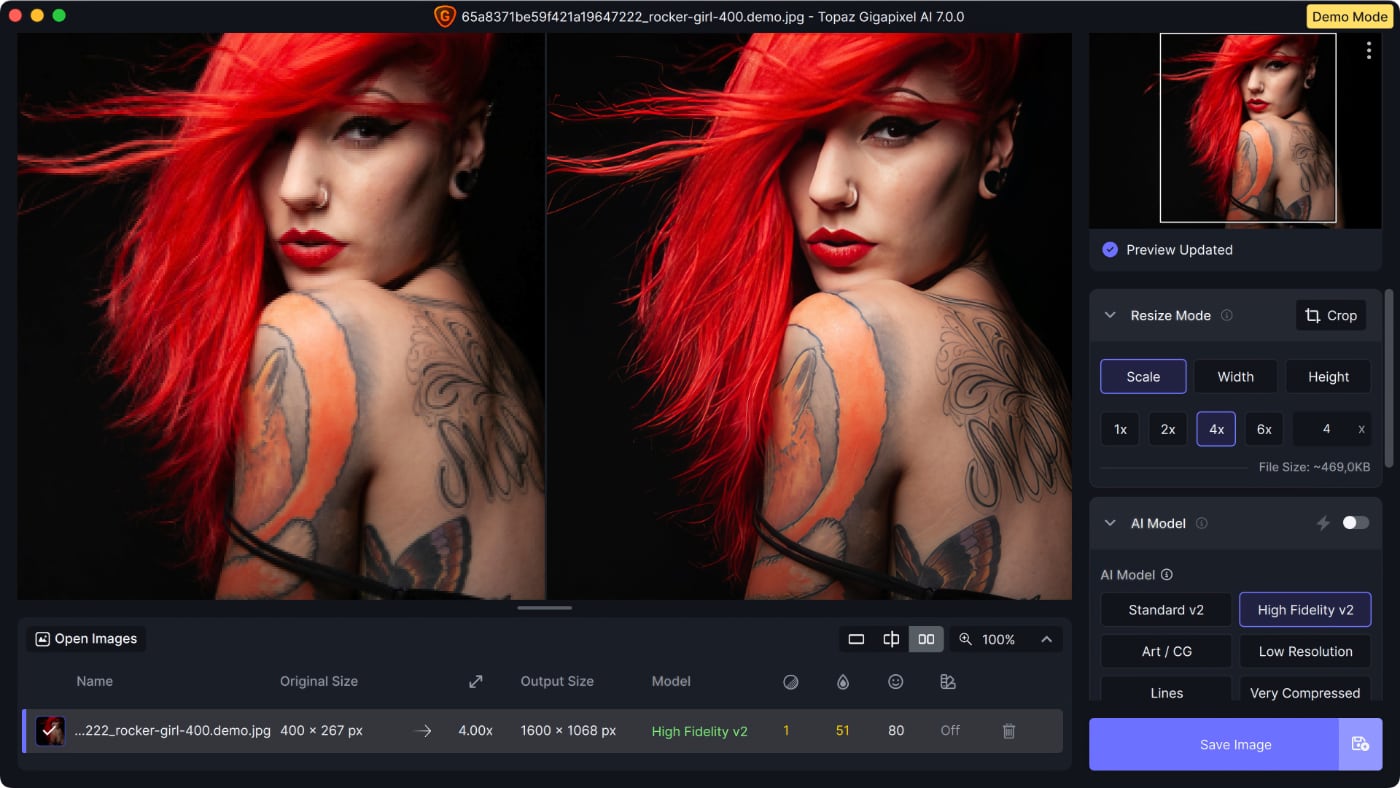Click the noise suppression column icon
1400x788 pixels.
pos(790,681)
